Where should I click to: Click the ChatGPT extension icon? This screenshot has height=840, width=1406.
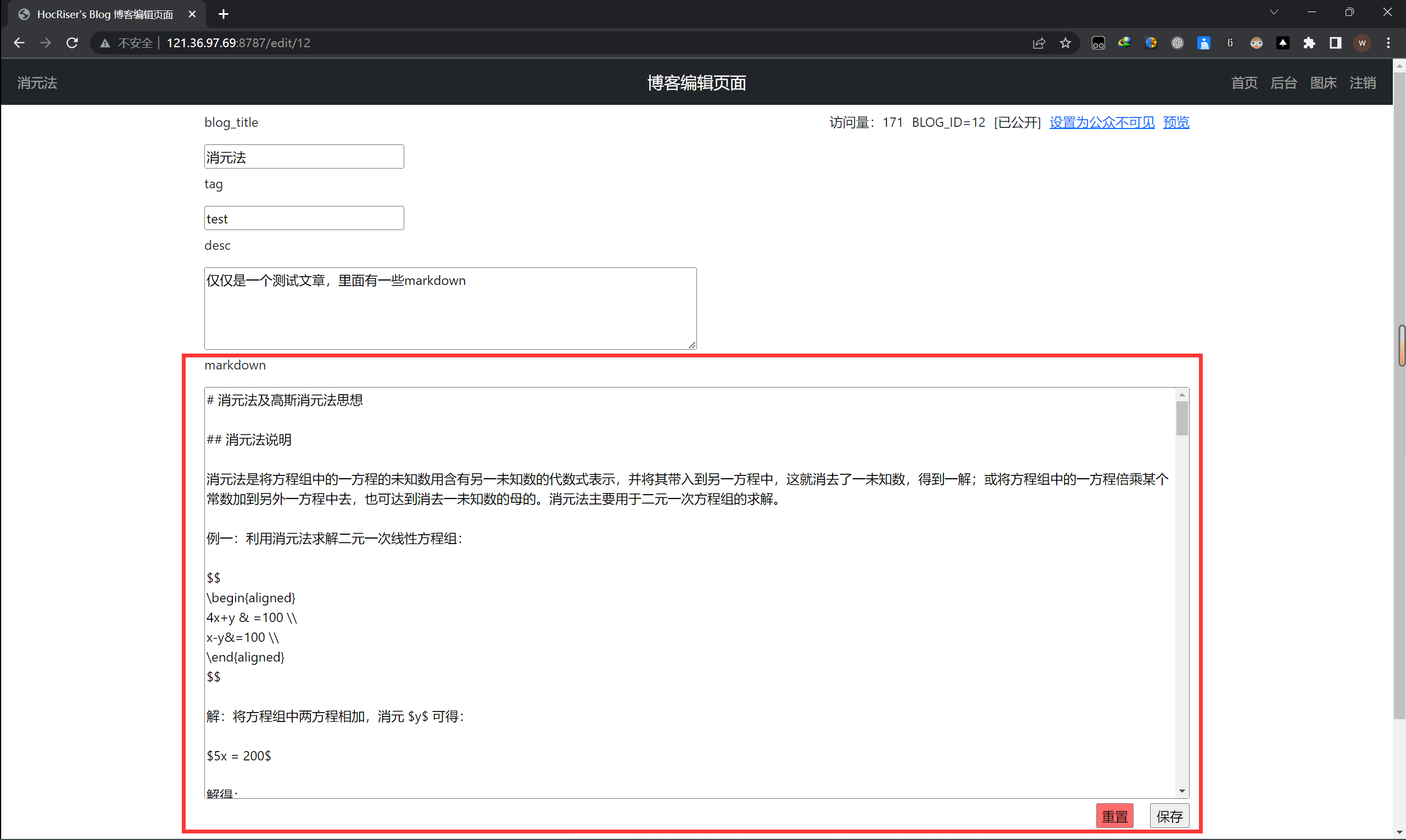click(x=1177, y=43)
